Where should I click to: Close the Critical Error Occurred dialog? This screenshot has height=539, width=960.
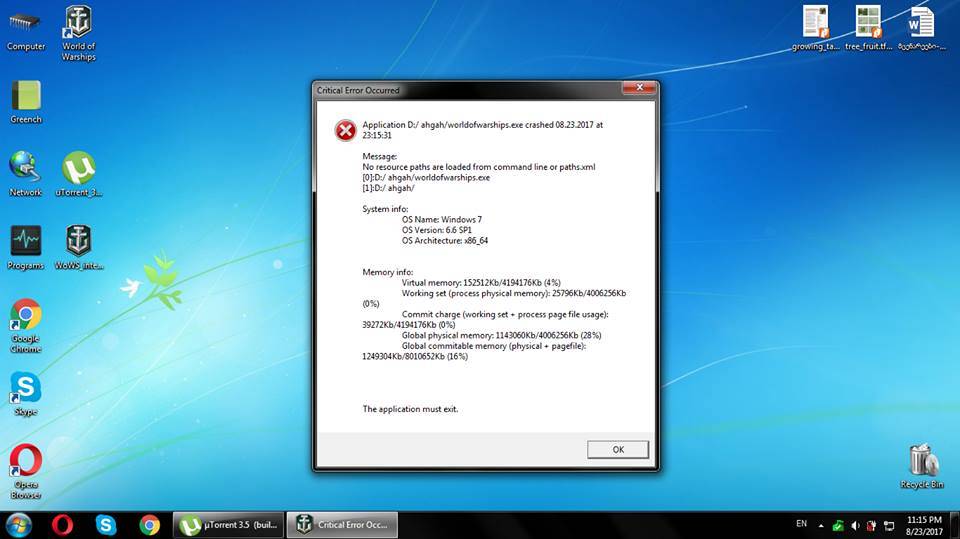point(639,88)
